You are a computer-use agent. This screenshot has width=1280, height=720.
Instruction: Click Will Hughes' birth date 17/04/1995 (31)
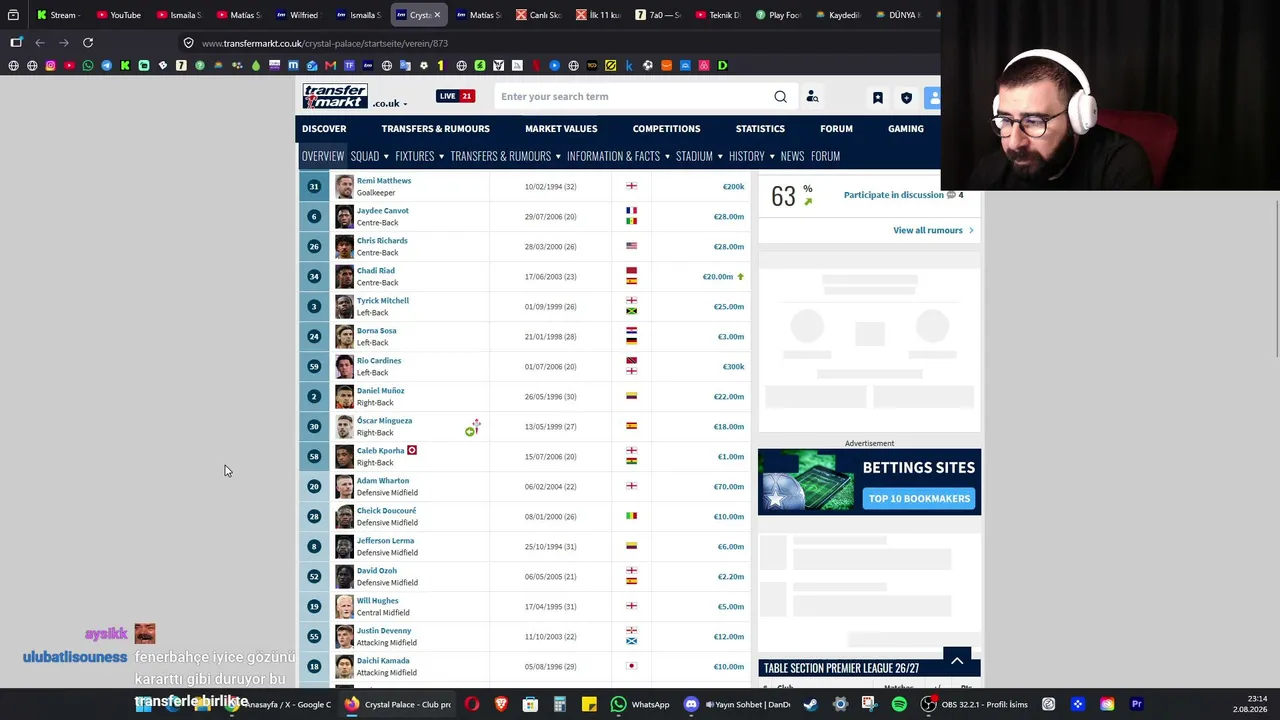pyautogui.click(x=550, y=607)
